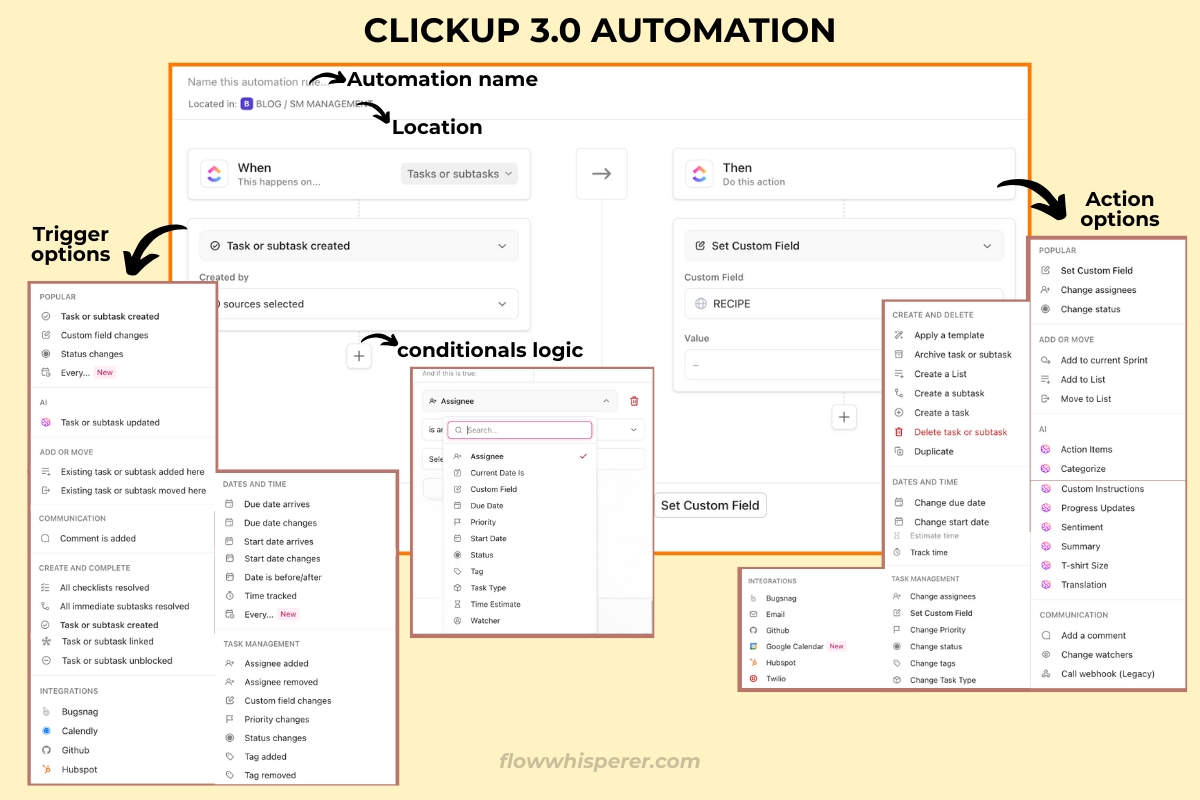The width and height of the screenshot is (1200, 800).
Task: Select Progress Updates in AI actions
Action: (1098, 508)
